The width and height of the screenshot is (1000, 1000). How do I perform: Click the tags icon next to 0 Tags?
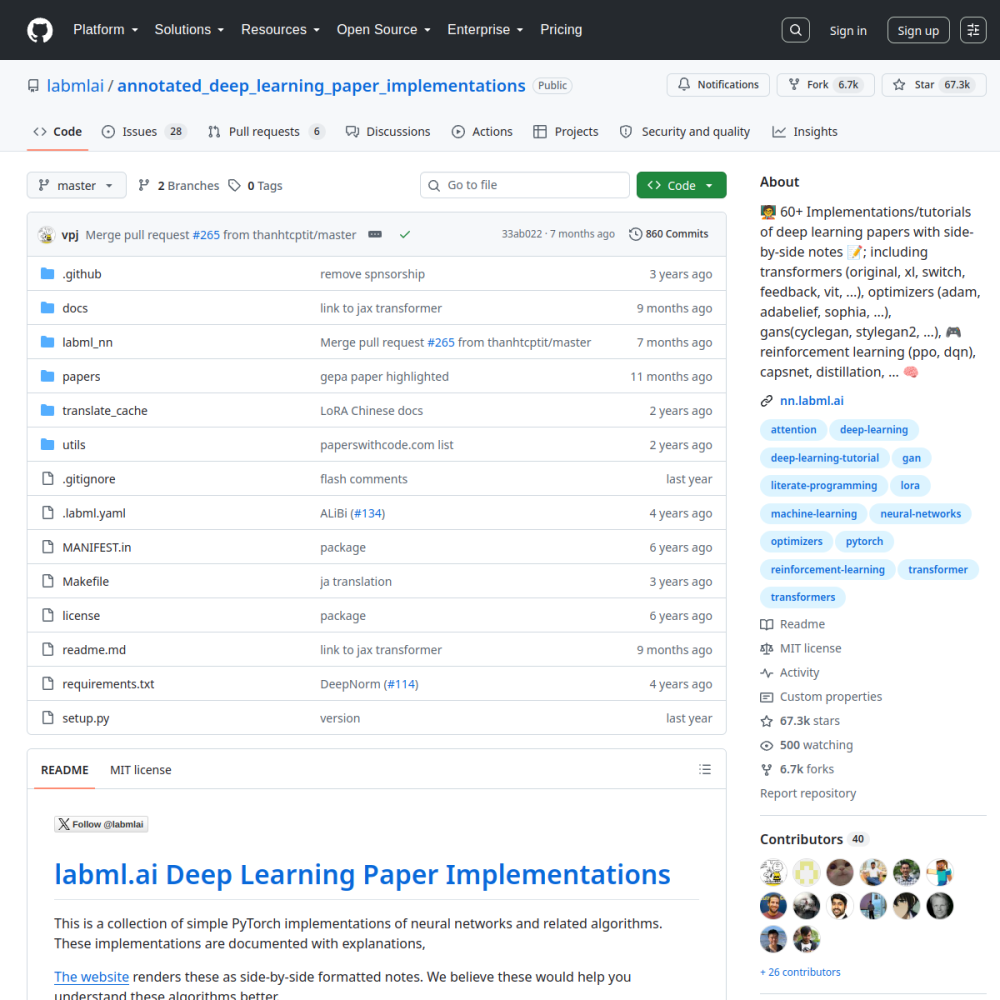(235, 186)
